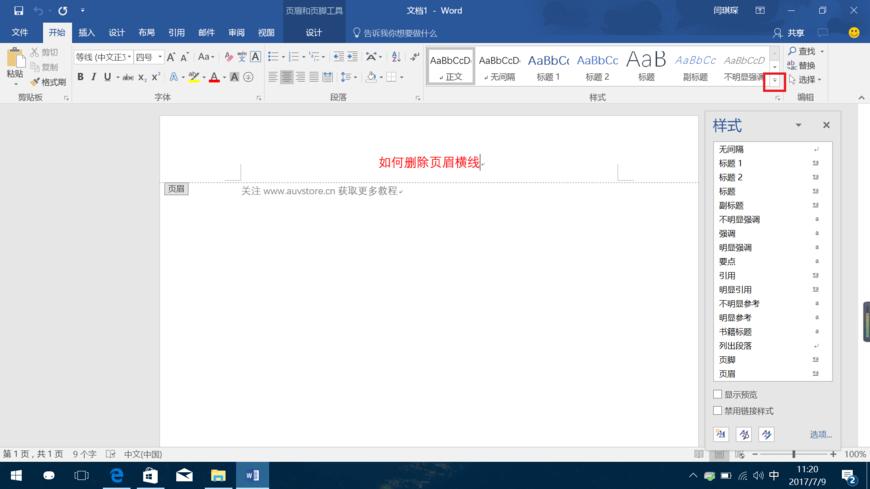The width and height of the screenshot is (870, 489).
Task: Click the text highlight color icon
Action: [193, 77]
